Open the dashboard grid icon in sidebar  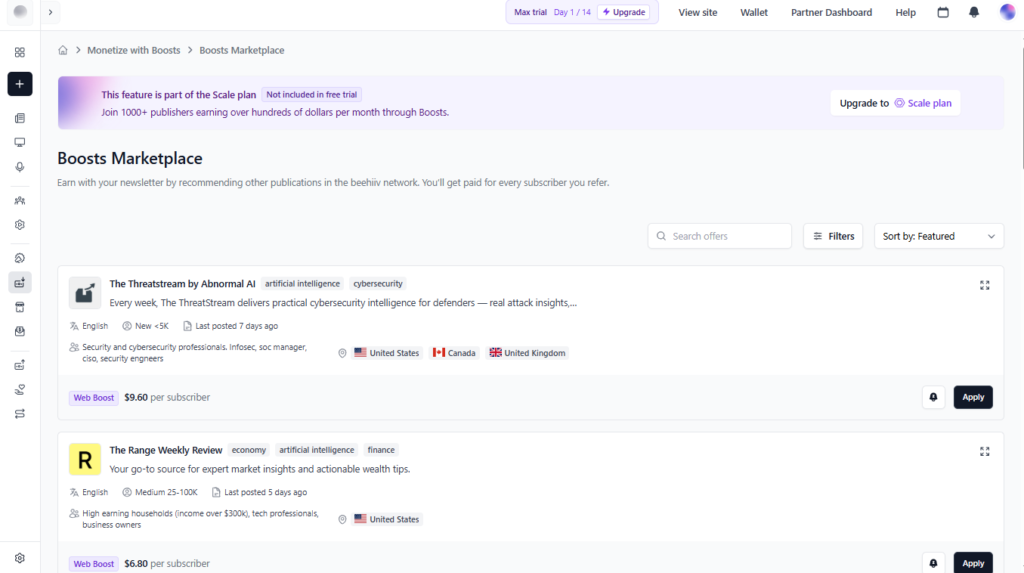[20, 52]
